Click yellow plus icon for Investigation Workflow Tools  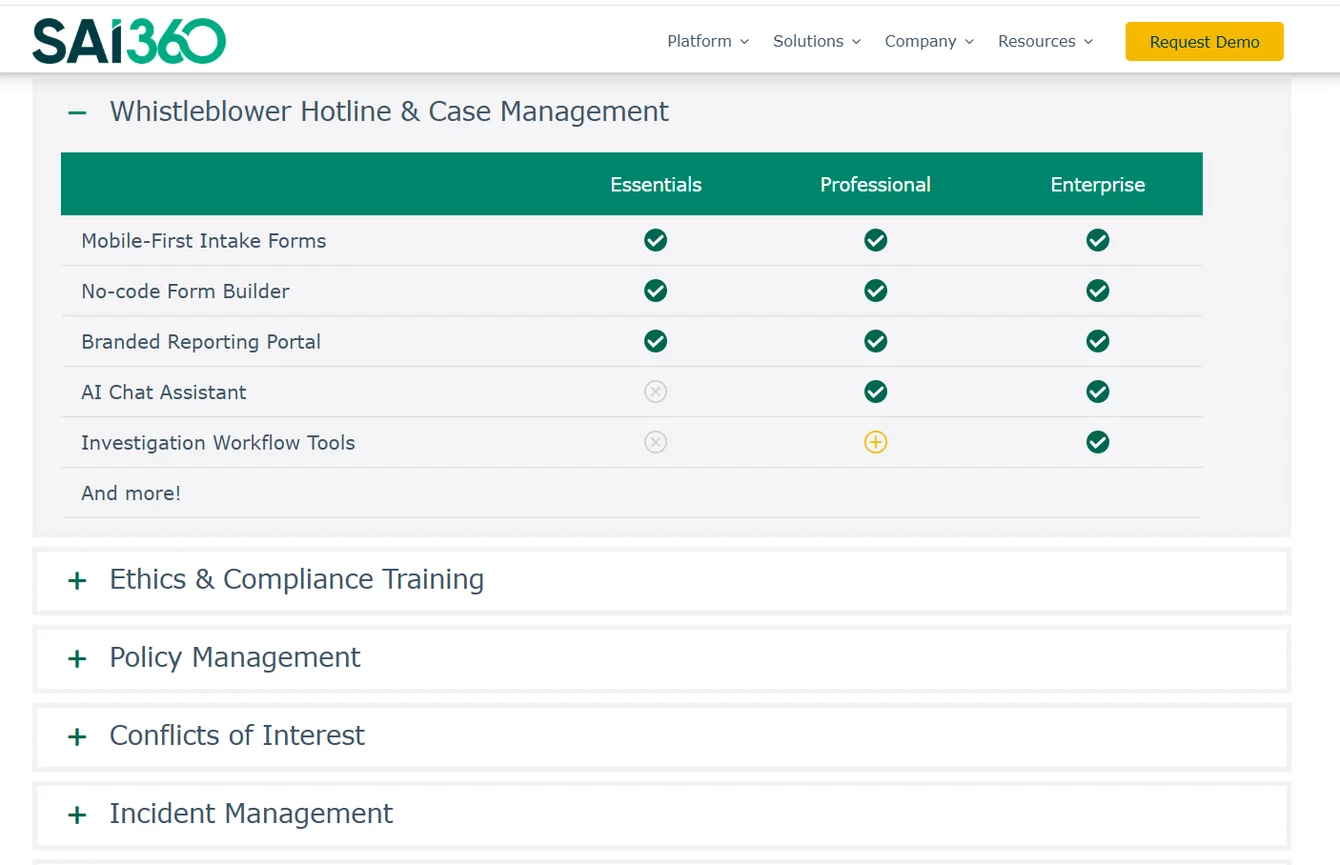click(875, 442)
